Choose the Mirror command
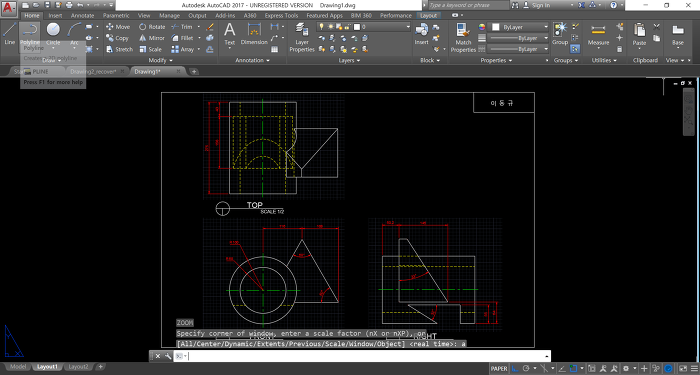Image resolution: width=700 pixels, height=375 pixels. [x=152, y=38]
